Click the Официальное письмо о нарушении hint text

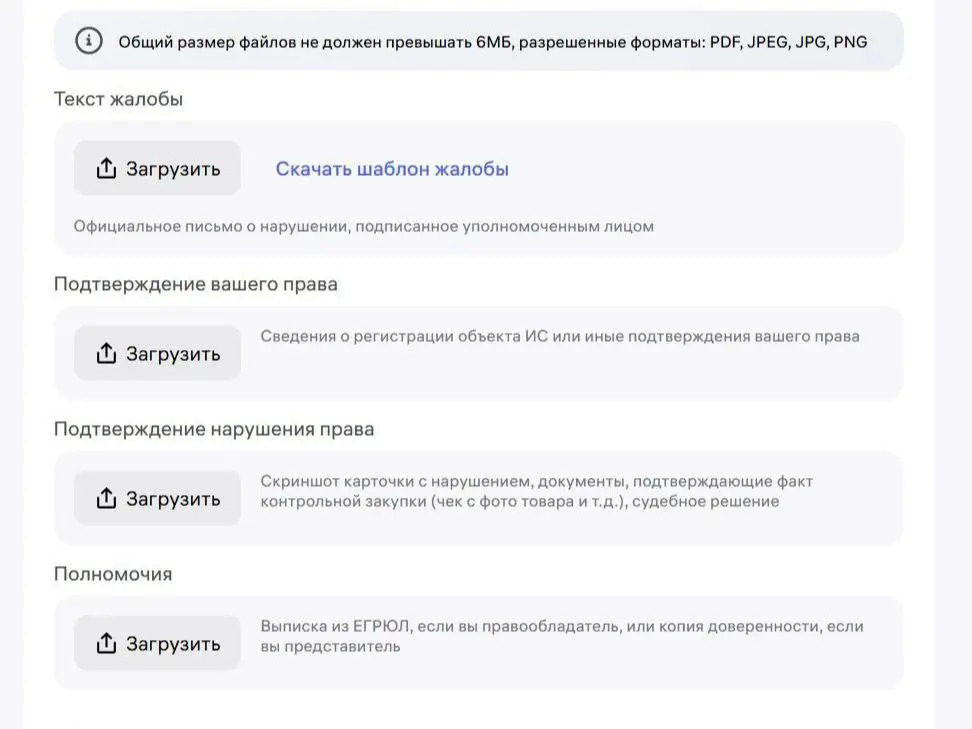pos(363,226)
